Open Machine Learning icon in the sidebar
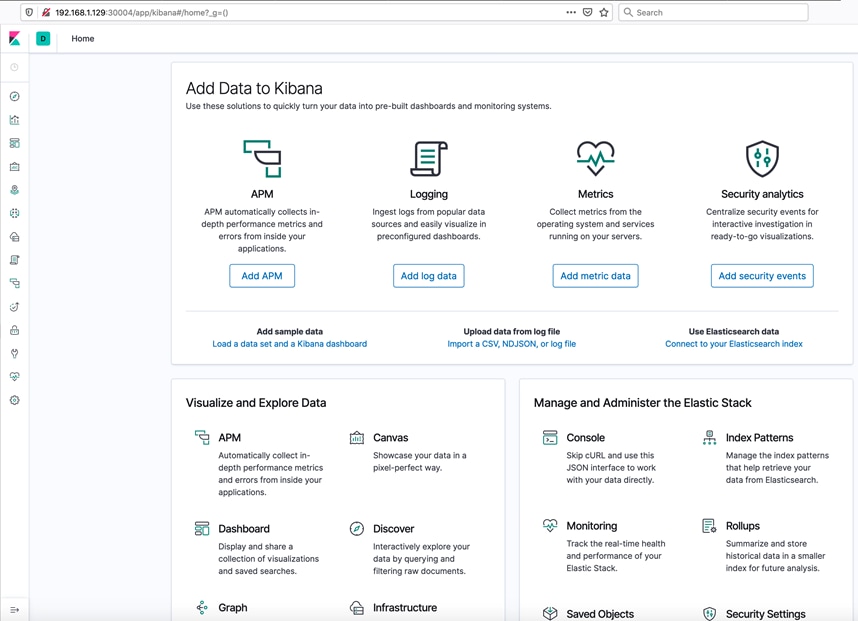This screenshot has height=621, width=858. point(15,213)
